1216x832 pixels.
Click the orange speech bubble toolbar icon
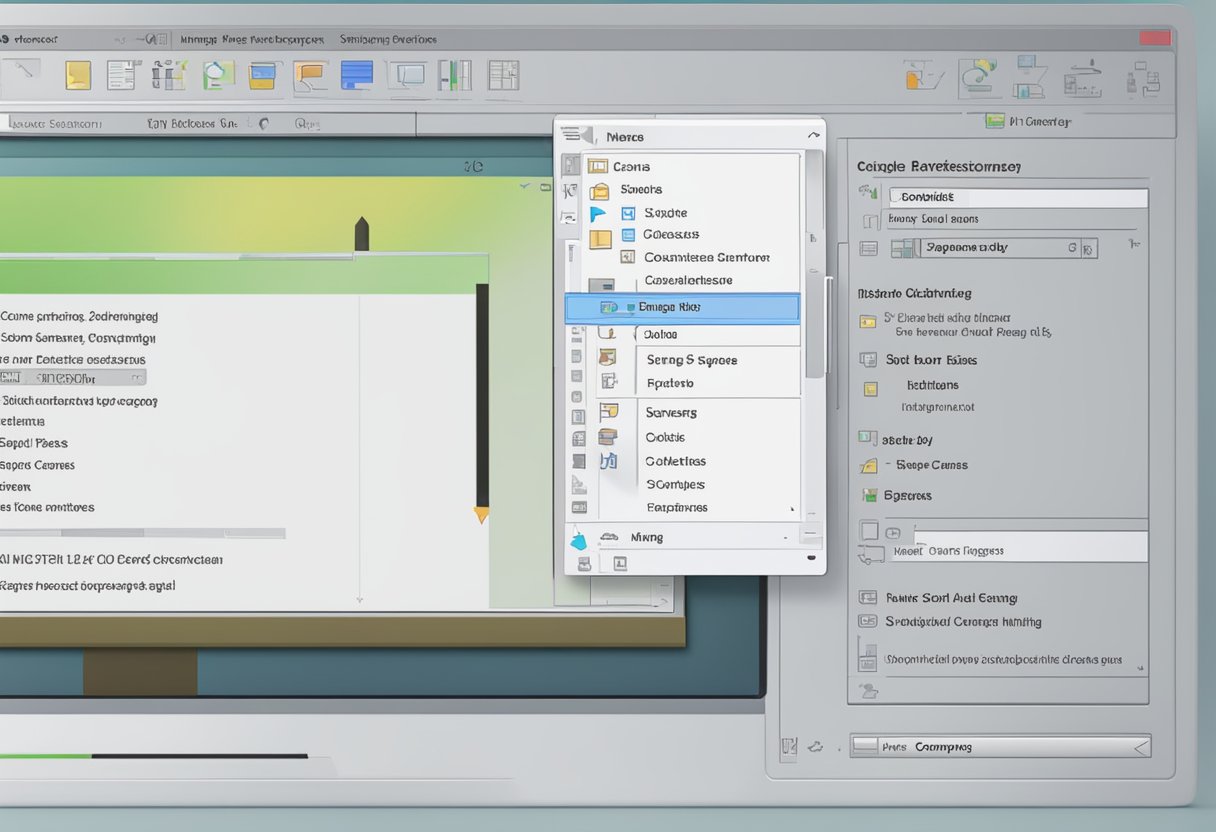click(x=310, y=76)
